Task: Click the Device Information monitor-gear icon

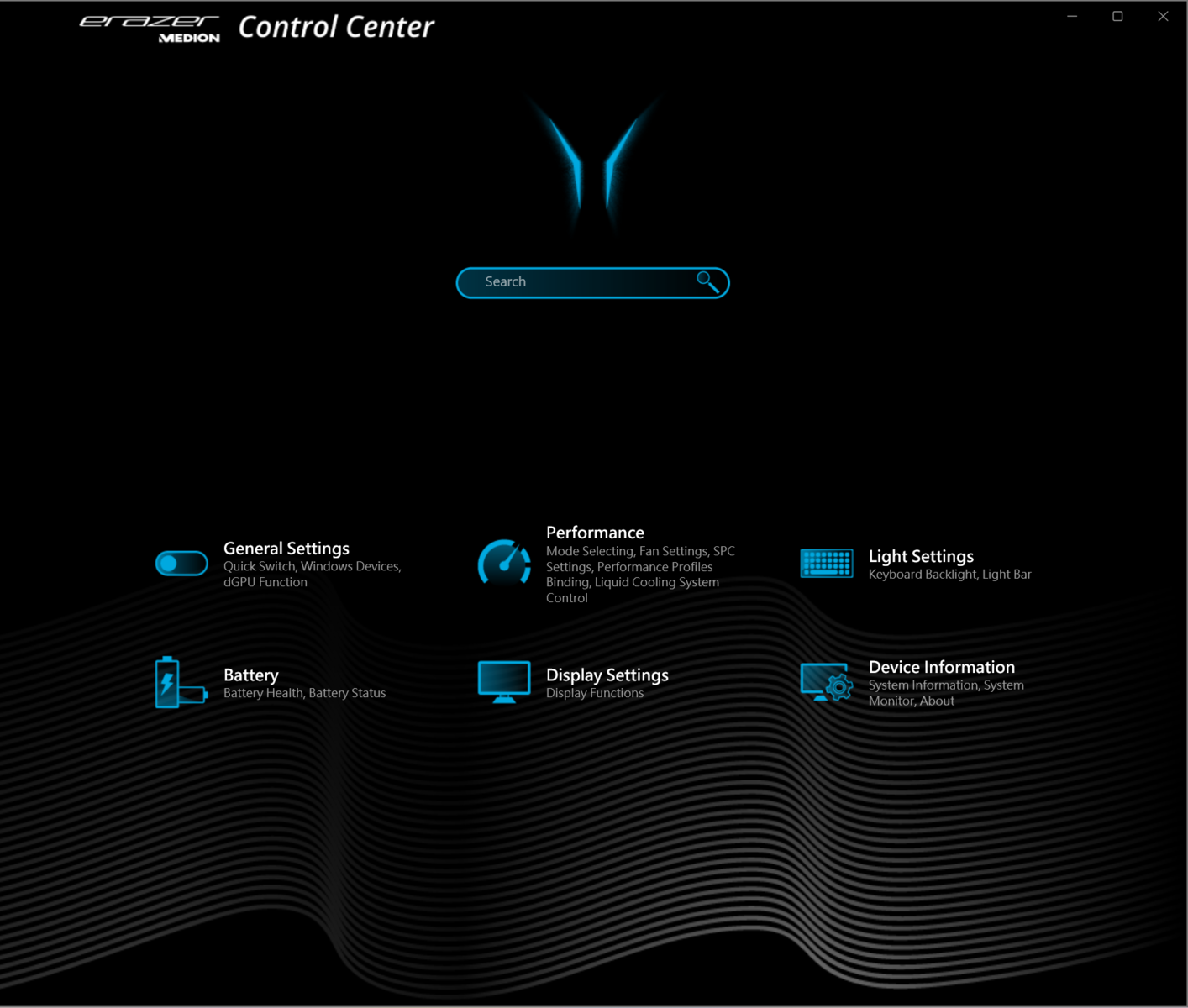Action: [827, 683]
